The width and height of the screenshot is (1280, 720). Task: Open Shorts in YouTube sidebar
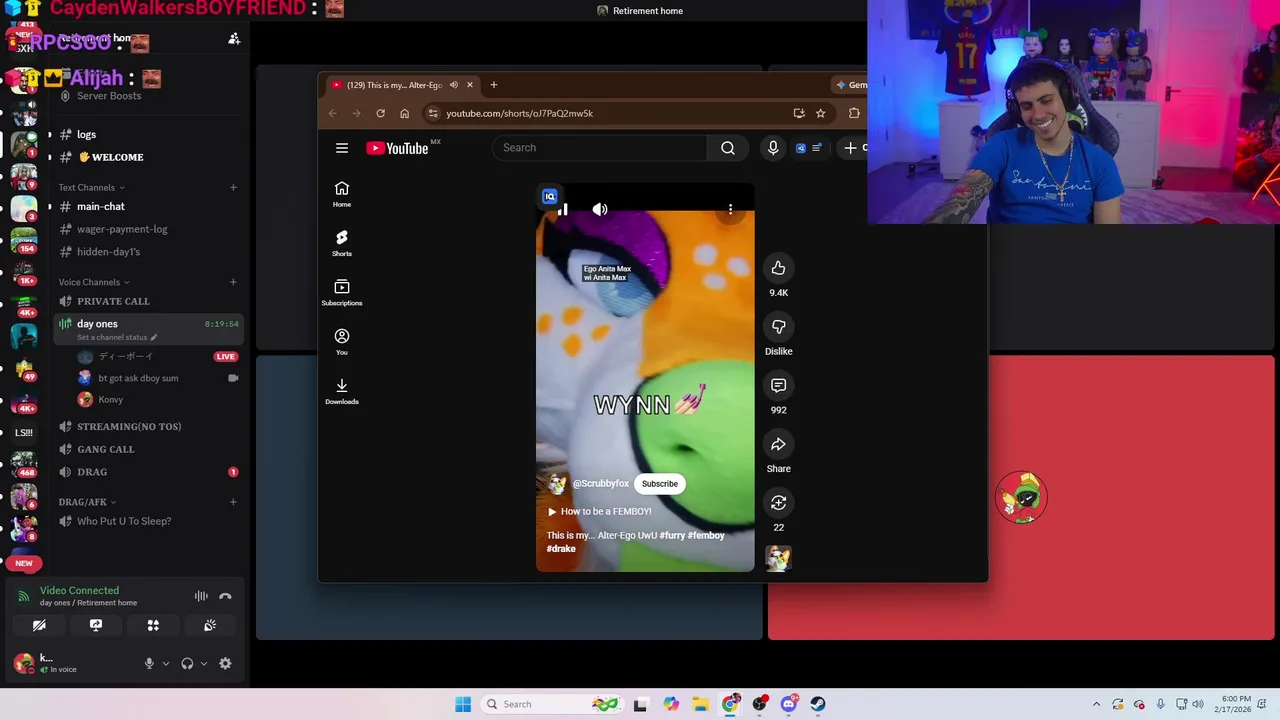[x=342, y=243]
